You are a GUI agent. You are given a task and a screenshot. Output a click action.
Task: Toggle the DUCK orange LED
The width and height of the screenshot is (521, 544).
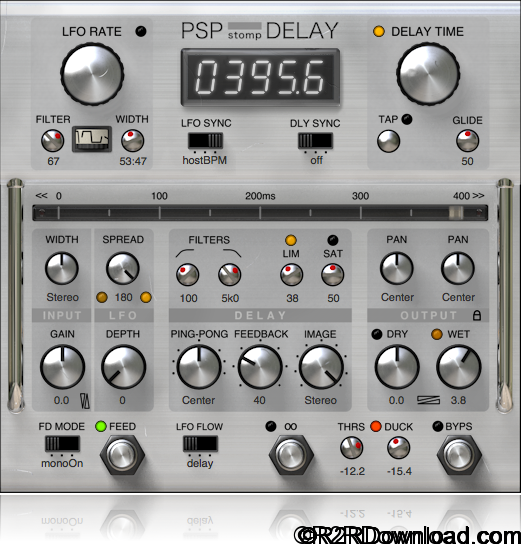click(376, 426)
